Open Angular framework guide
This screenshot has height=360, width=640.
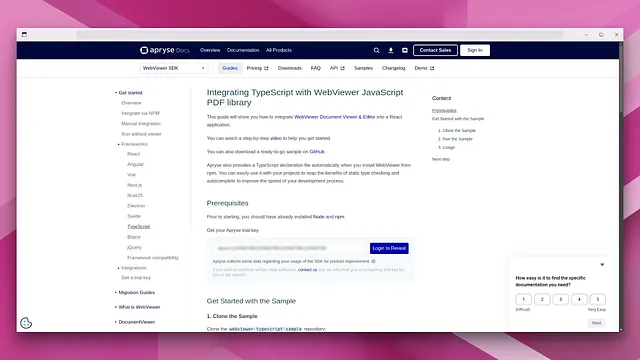tap(135, 164)
